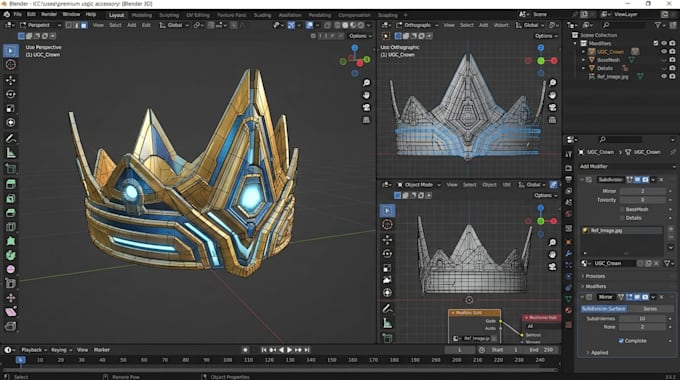Screen dimensions: 680x380
Task: Open the File menu
Action: click(17, 14)
